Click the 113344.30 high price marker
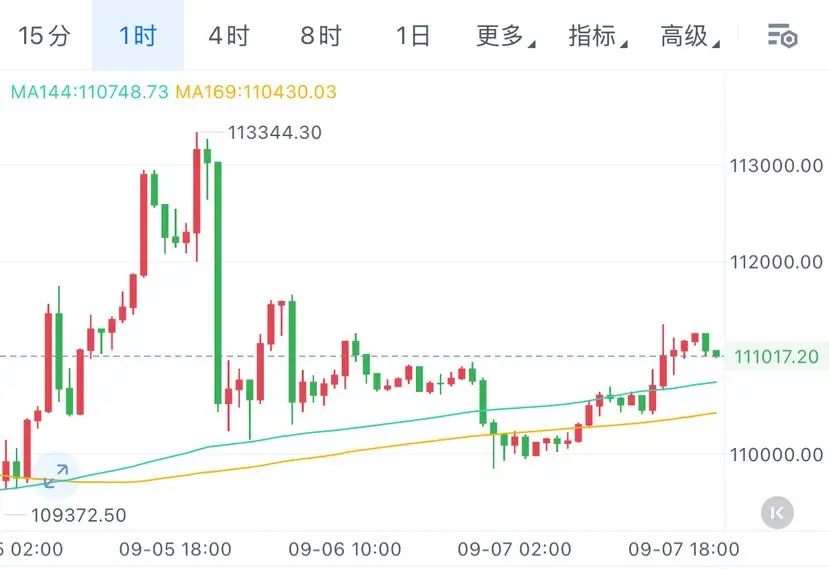829x569 pixels. [274, 132]
